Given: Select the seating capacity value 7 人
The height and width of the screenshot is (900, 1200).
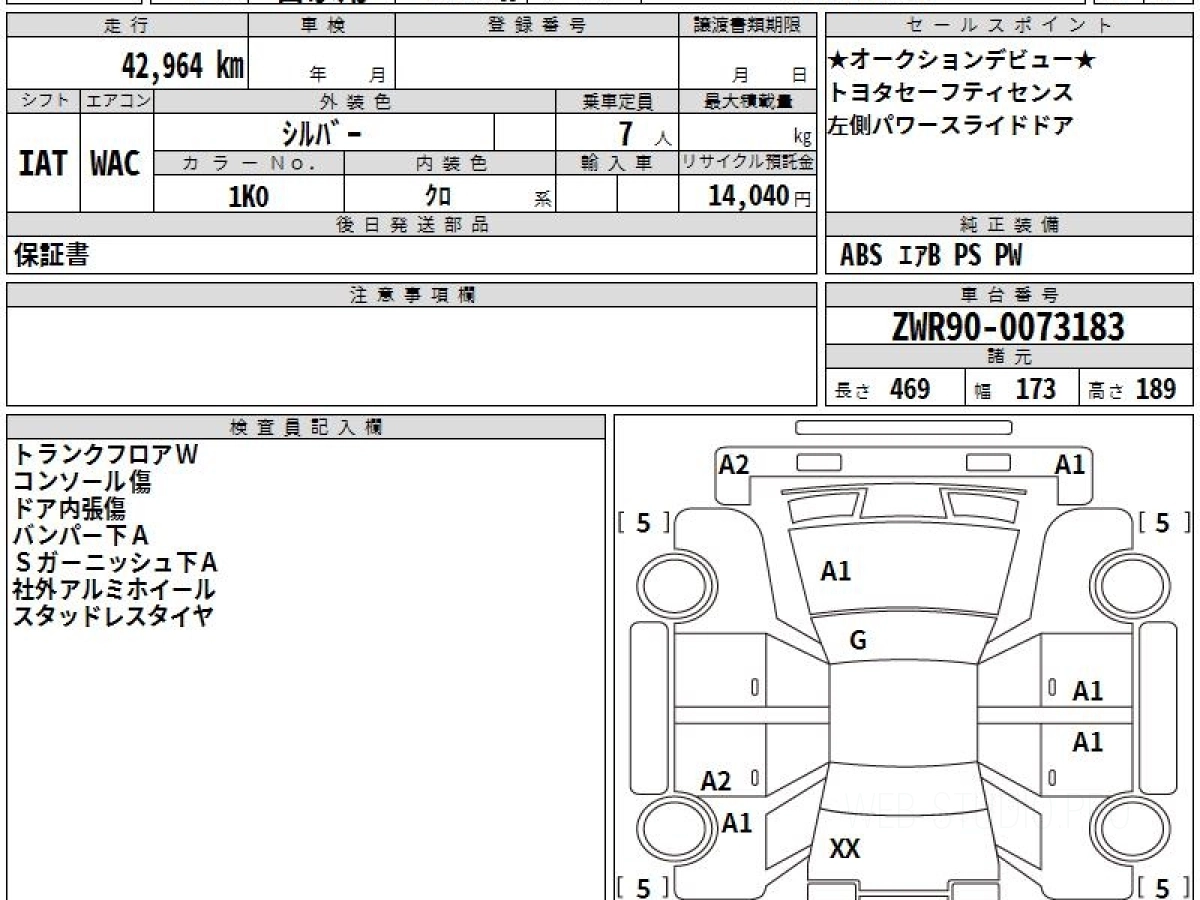Looking at the screenshot, I should pyautogui.click(x=645, y=133).
